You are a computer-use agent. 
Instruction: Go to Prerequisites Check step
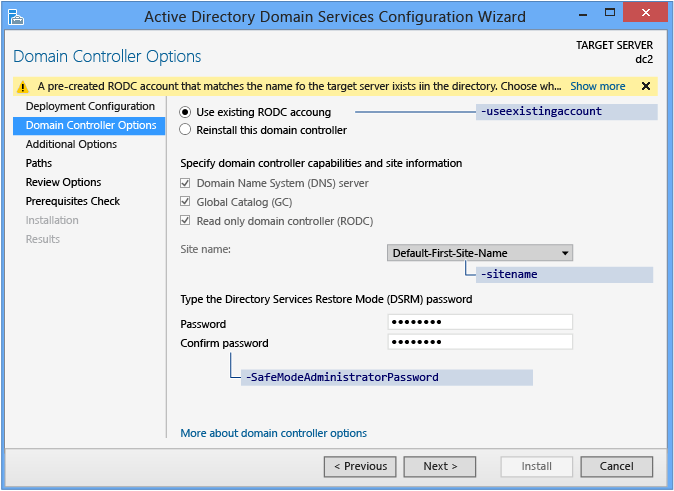73,201
